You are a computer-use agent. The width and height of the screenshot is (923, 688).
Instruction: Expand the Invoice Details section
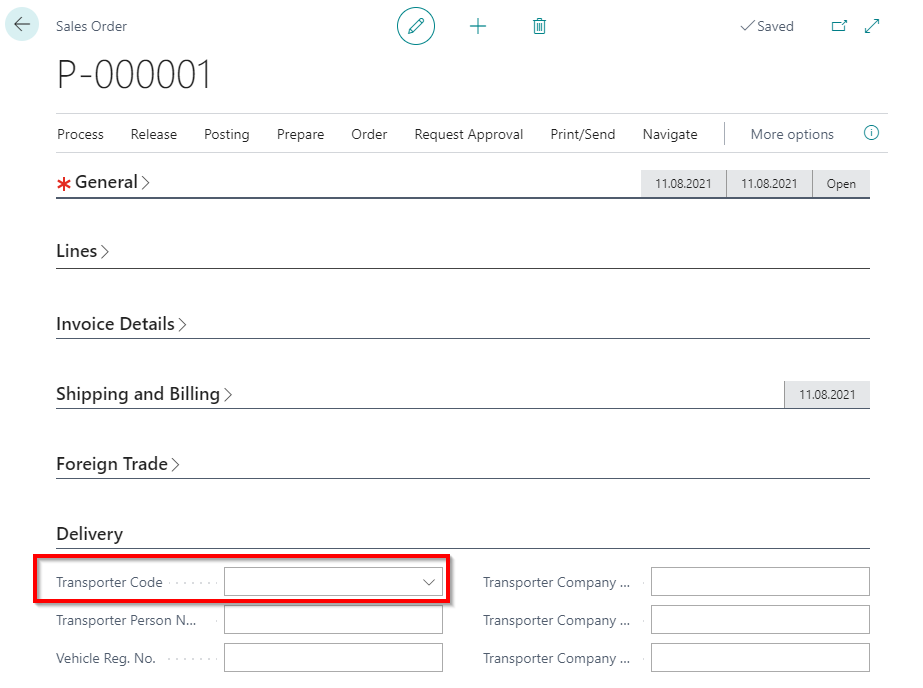point(121,324)
